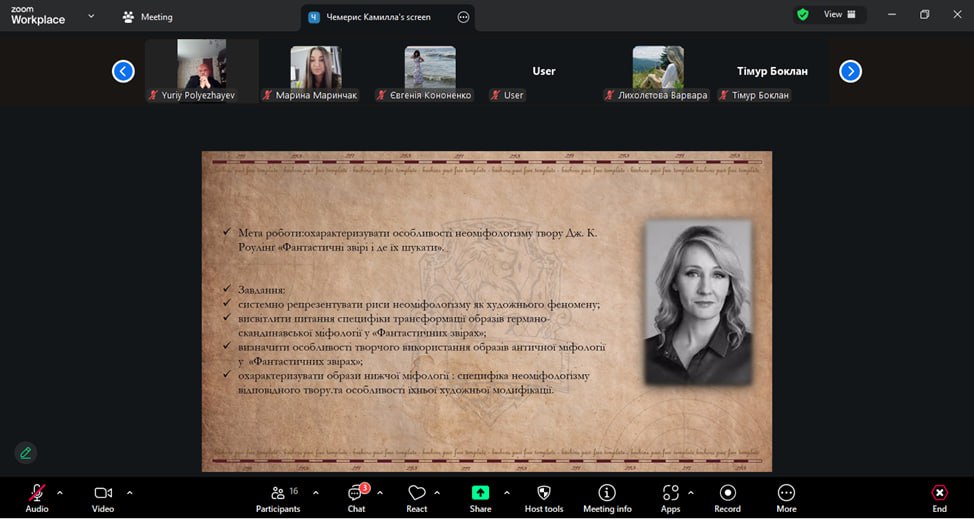Click the green annotate pencil icon

tap(26, 453)
